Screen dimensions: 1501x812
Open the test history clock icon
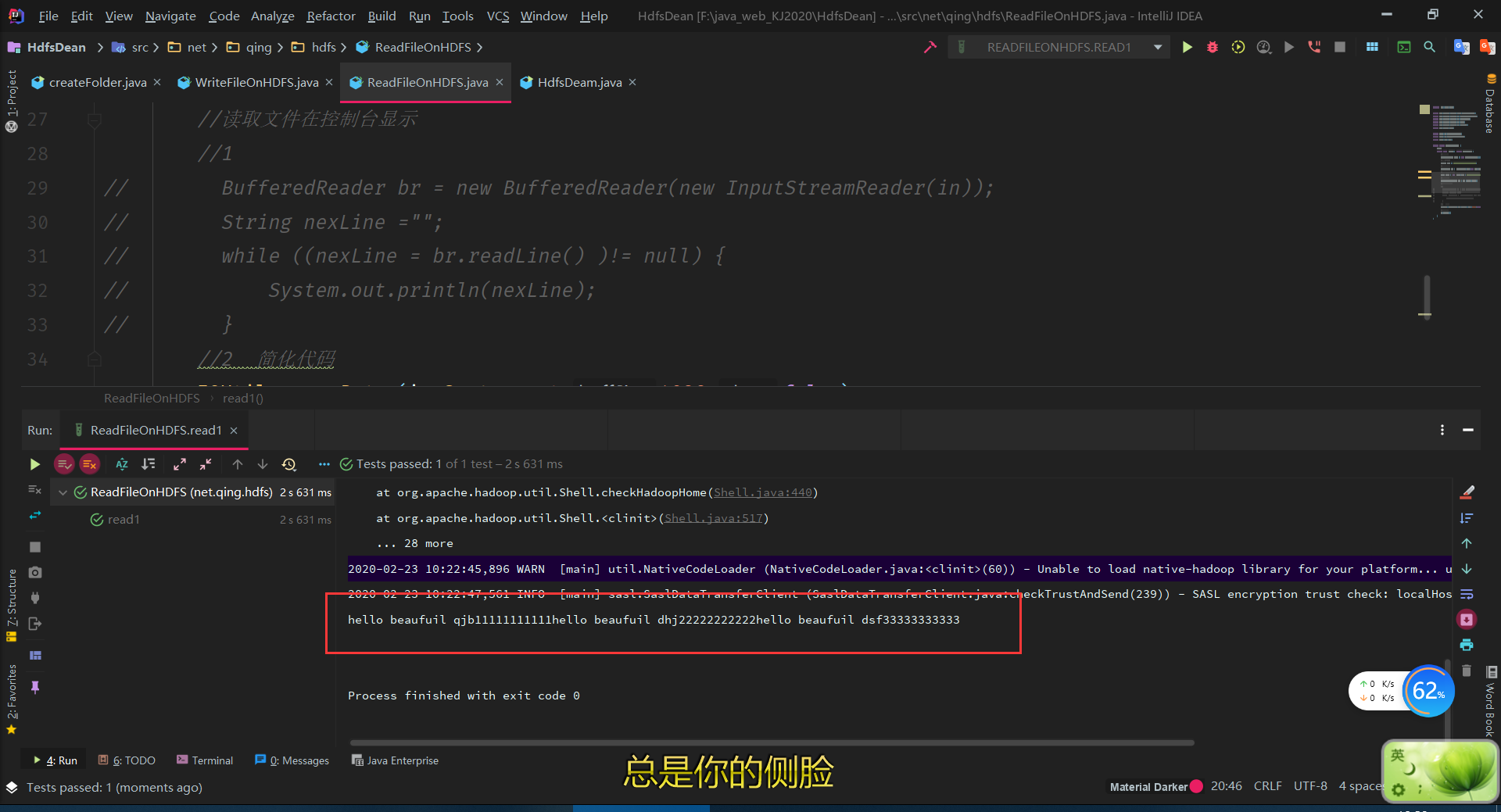(x=289, y=464)
